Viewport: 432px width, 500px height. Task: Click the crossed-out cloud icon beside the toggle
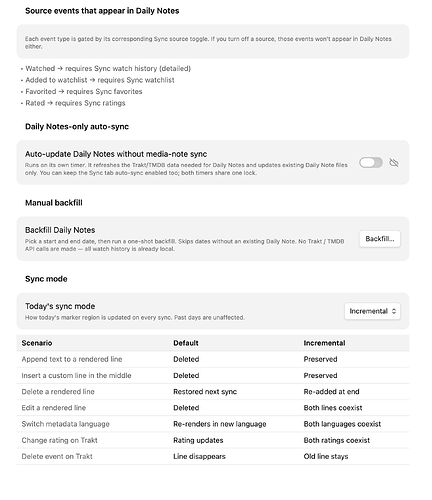click(x=394, y=163)
